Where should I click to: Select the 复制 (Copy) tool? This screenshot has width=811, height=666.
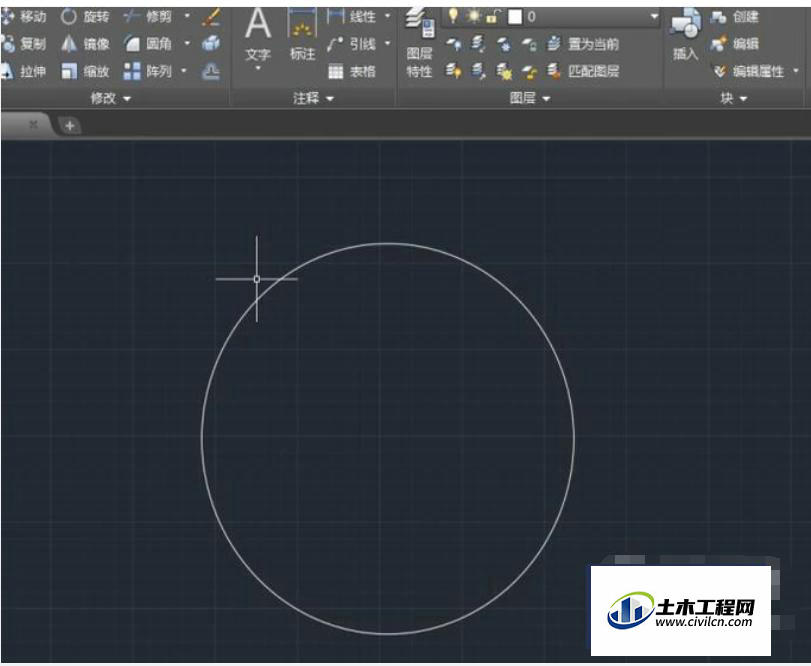pyautogui.click(x=24, y=44)
